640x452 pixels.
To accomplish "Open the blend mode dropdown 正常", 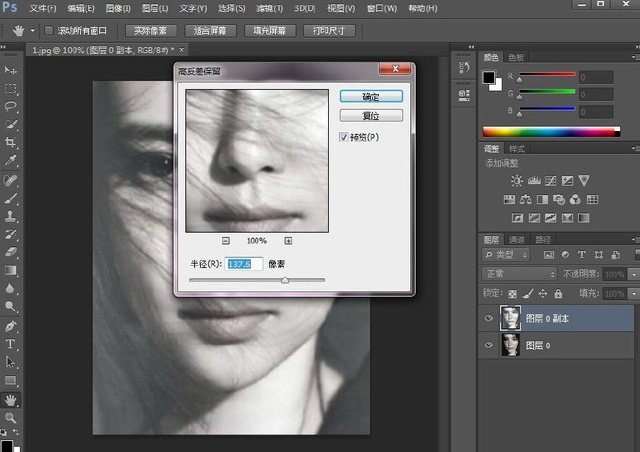I will click(519, 274).
